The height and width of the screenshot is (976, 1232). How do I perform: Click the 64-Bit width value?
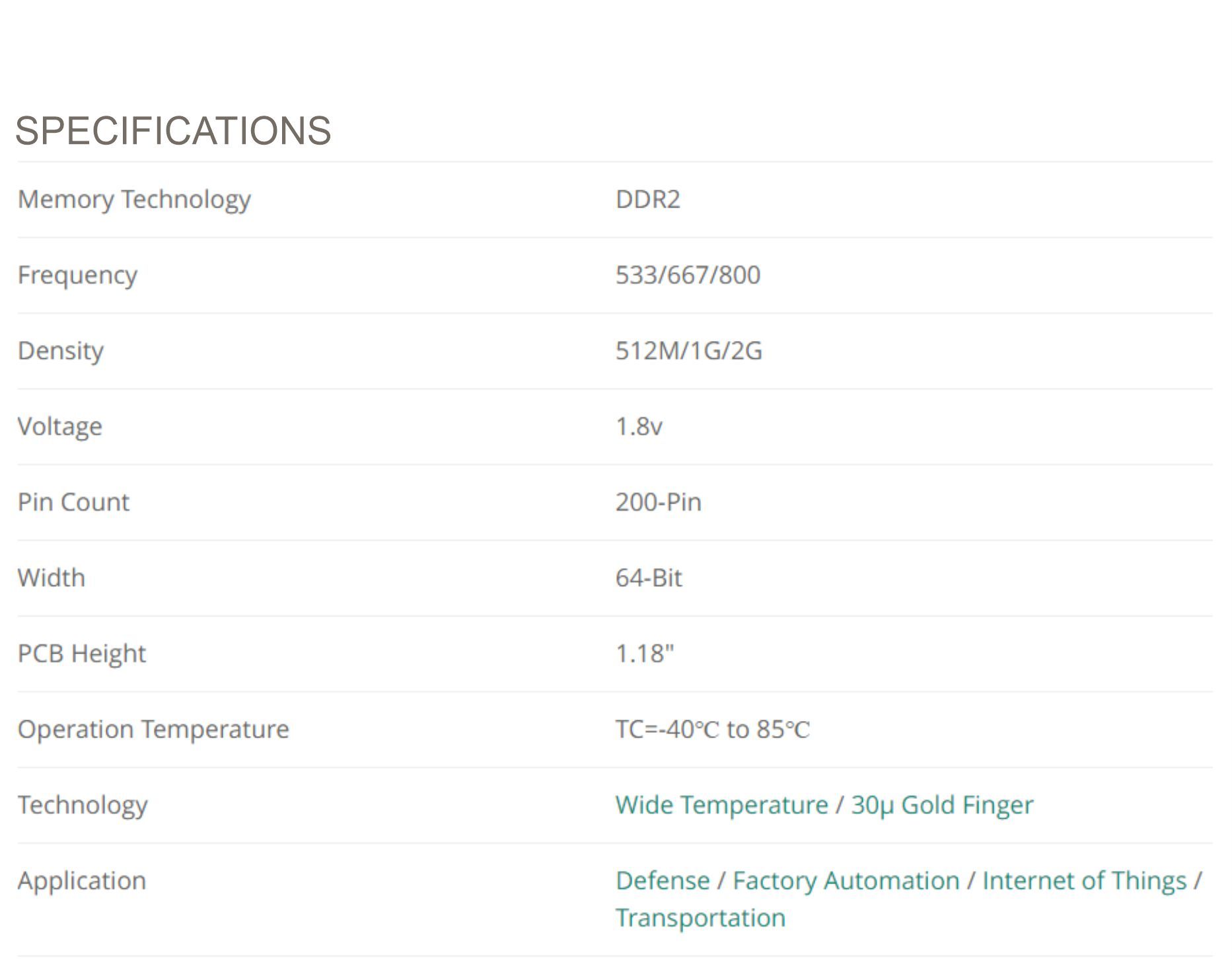(648, 578)
